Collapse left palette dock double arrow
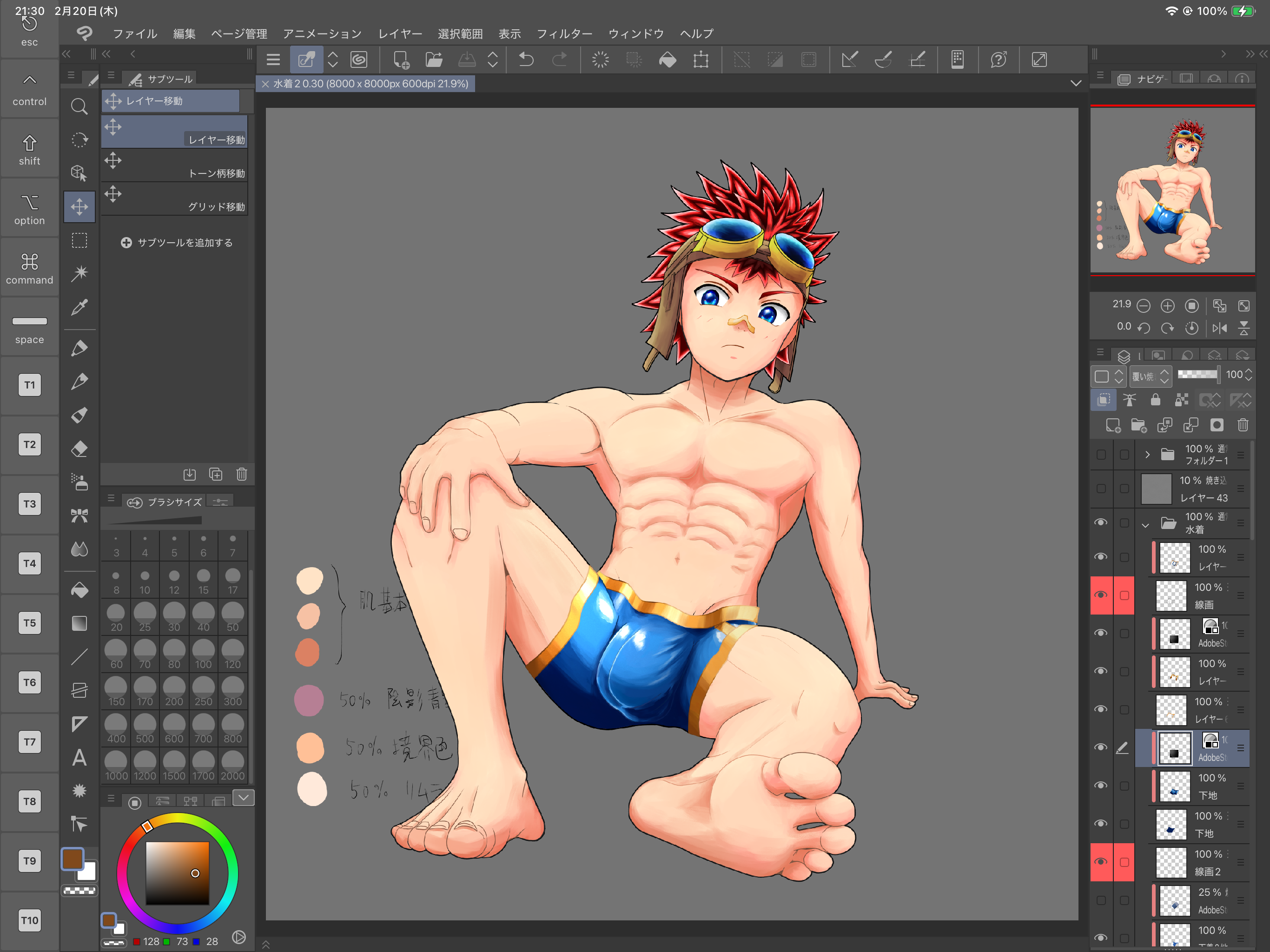Viewport: 1270px width, 952px height. coord(66,54)
